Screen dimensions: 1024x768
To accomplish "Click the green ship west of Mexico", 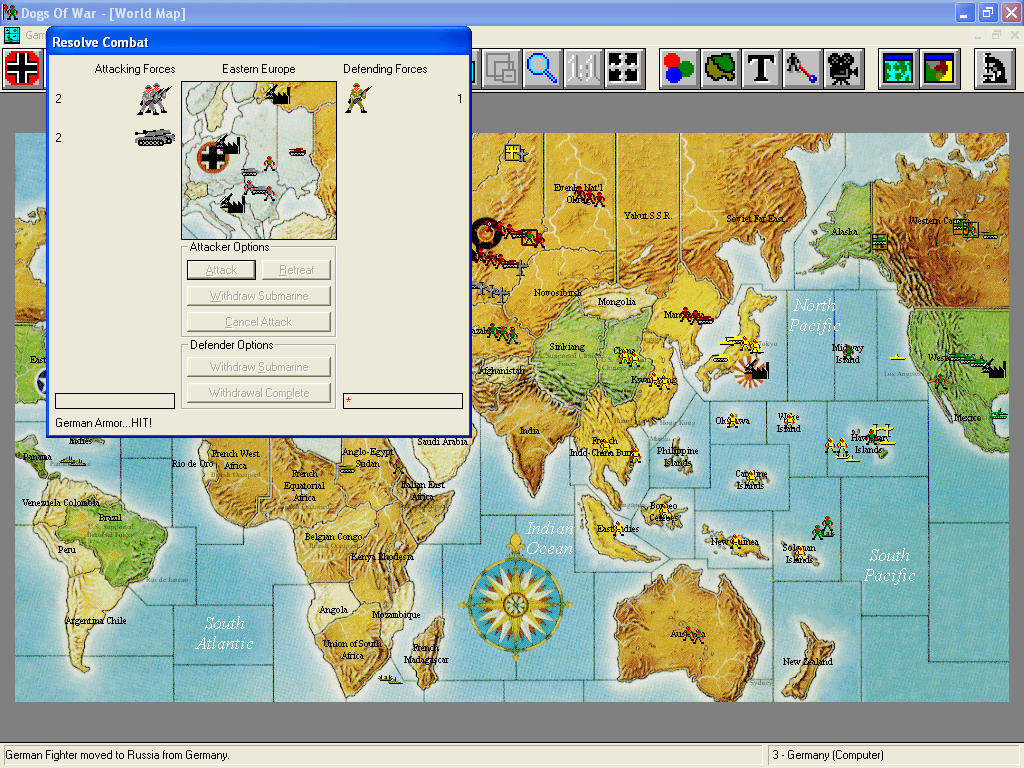I will point(999,414).
